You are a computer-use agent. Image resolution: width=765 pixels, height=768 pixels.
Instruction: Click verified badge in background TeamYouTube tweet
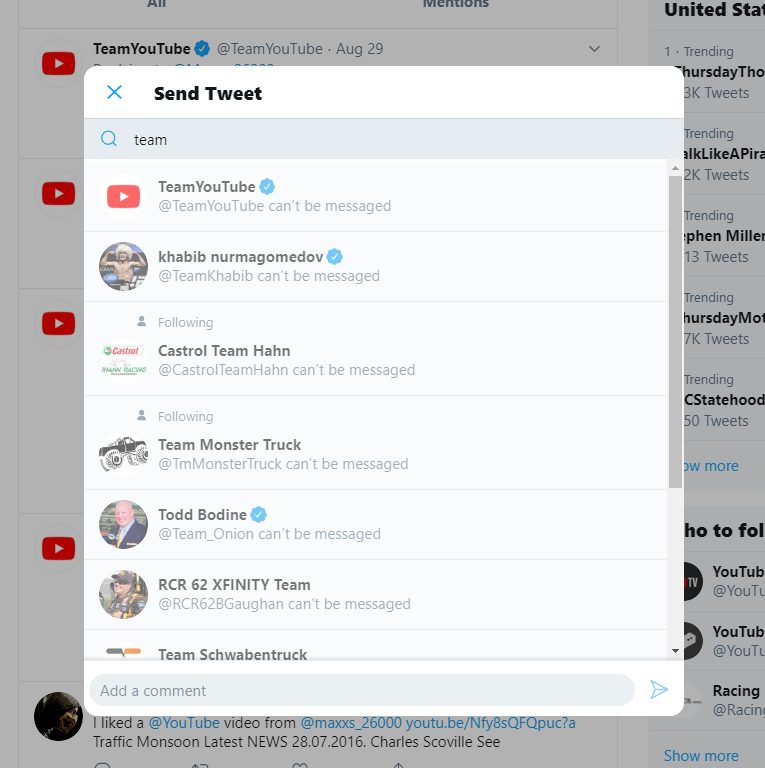click(x=202, y=49)
